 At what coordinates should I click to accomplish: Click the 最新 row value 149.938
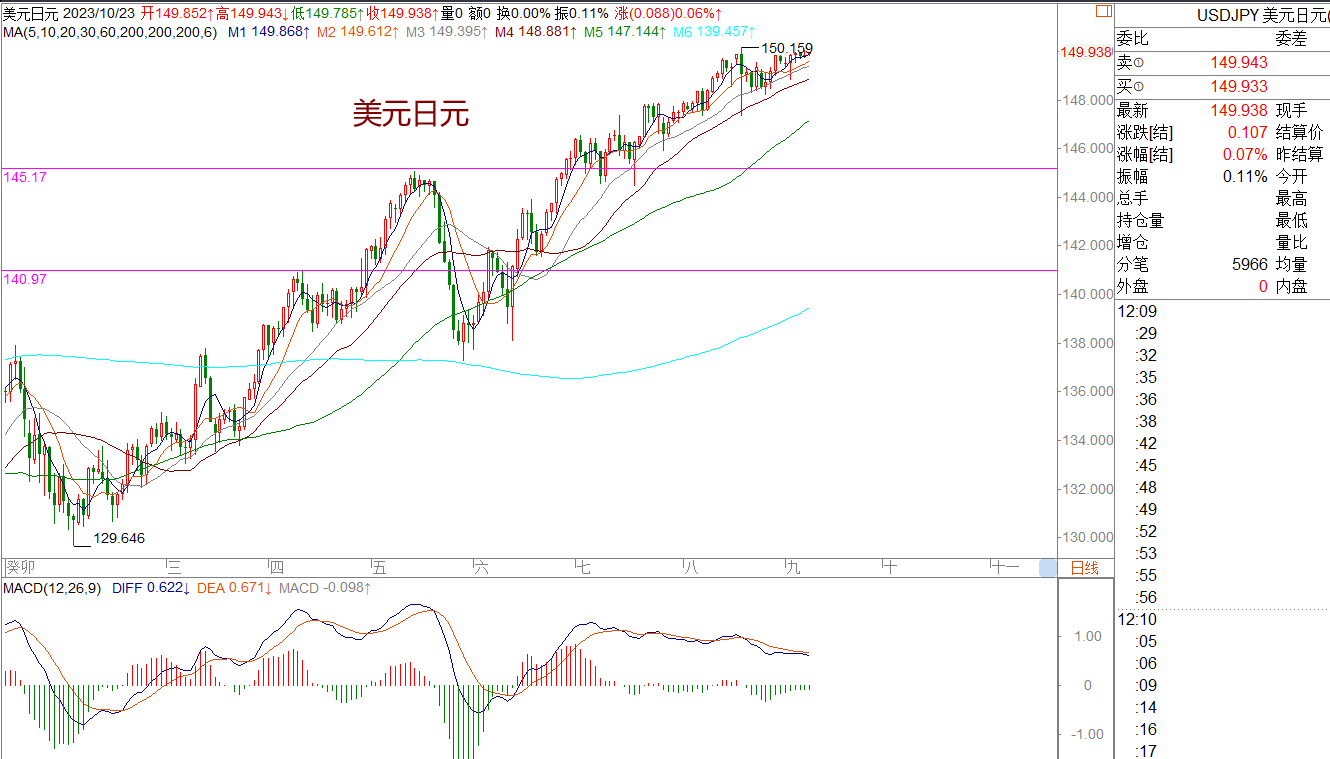[1238, 110]
